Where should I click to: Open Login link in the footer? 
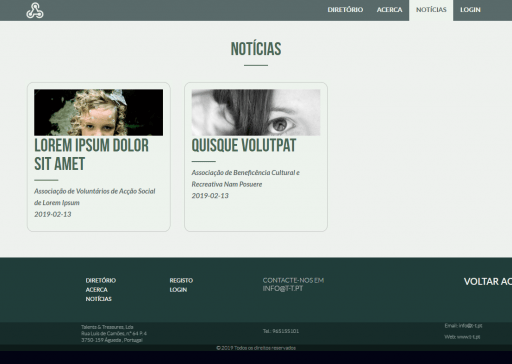178,290
